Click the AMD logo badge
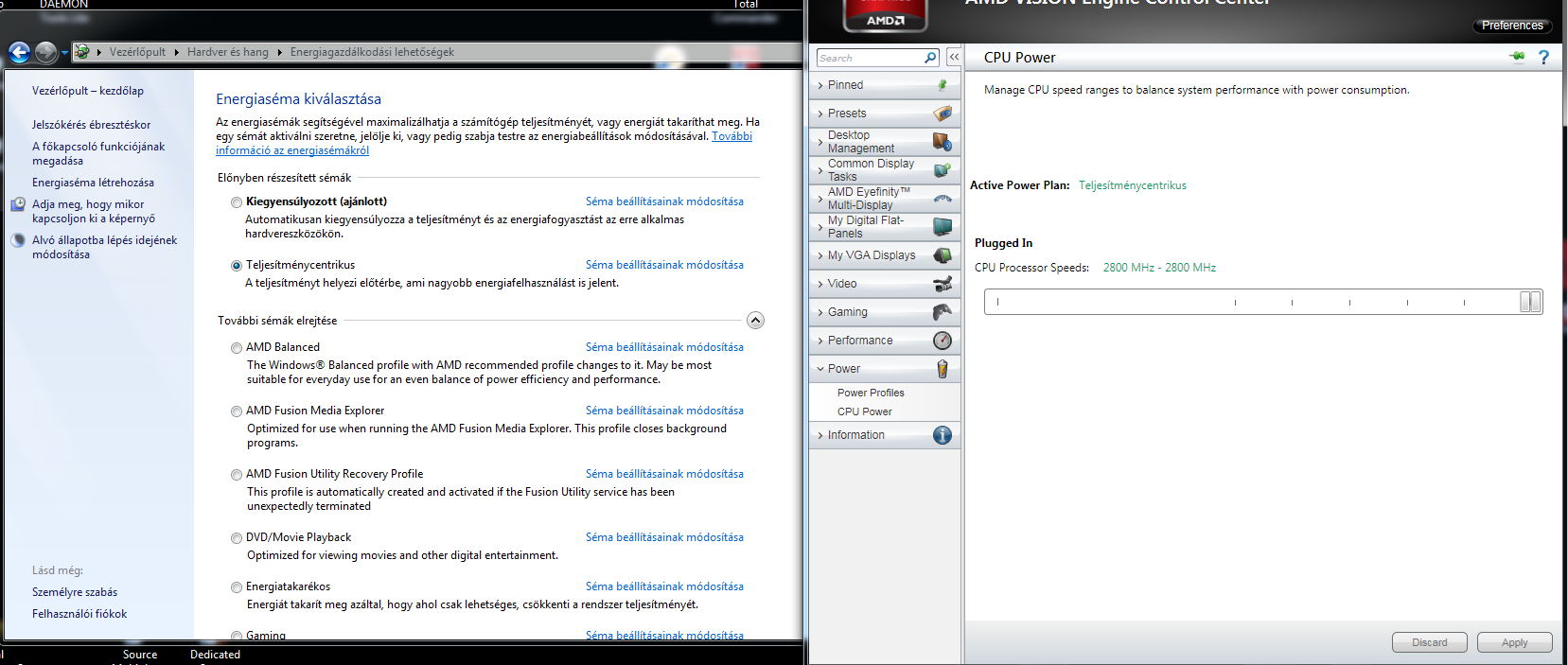The image size is (1568, 665). (885, 15)
